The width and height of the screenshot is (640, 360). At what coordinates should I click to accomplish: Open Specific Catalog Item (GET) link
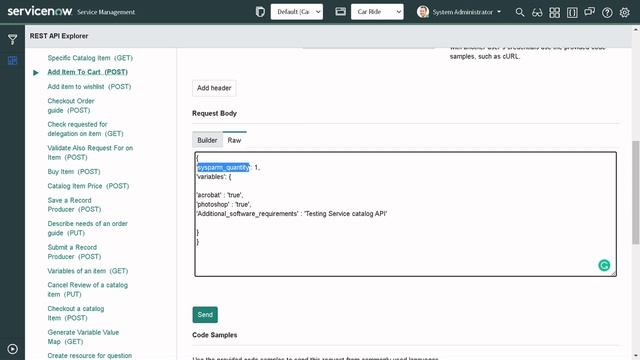(x=90, y=58)
